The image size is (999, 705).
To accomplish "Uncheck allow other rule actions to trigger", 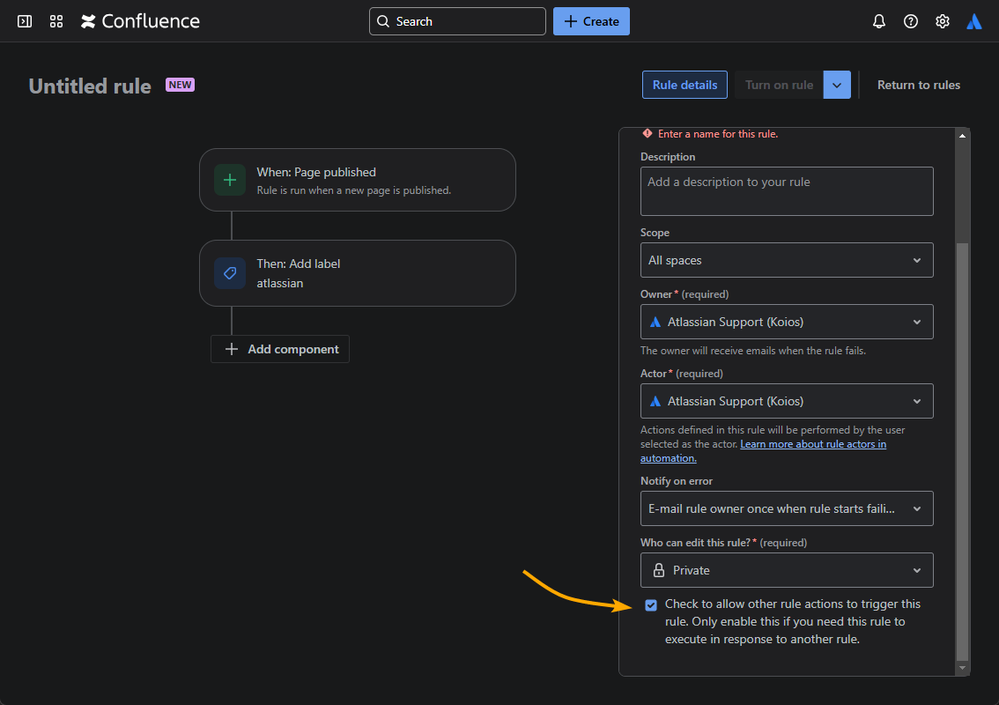I will click(650, 605).
